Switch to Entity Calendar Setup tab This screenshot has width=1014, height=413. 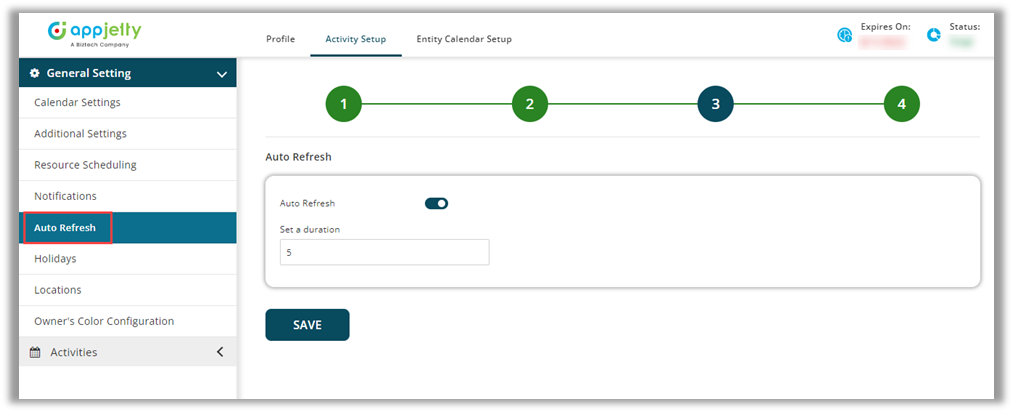coord(463,39)
